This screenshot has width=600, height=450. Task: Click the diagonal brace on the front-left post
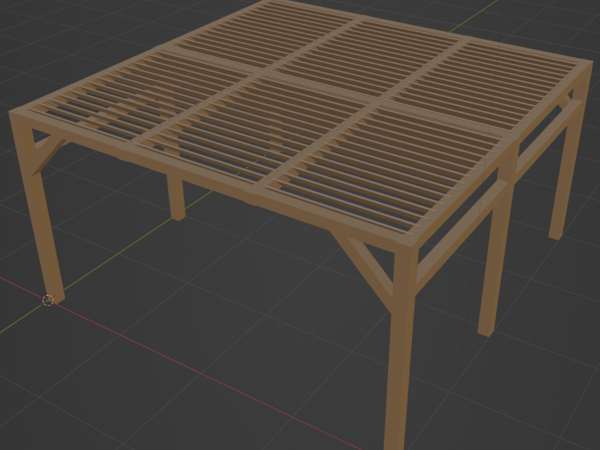pyautogui.click(x=47, y=155)
